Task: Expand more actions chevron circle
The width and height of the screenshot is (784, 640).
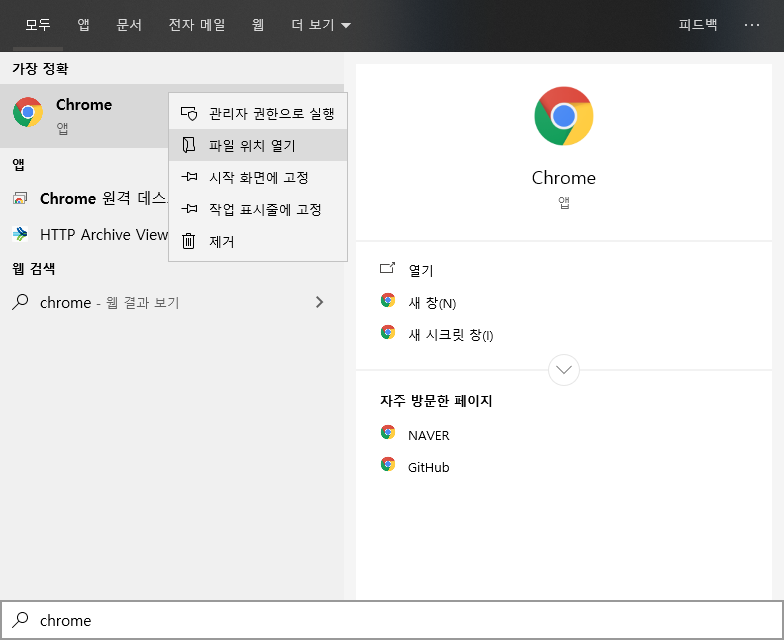Action: tap(564, 370)
